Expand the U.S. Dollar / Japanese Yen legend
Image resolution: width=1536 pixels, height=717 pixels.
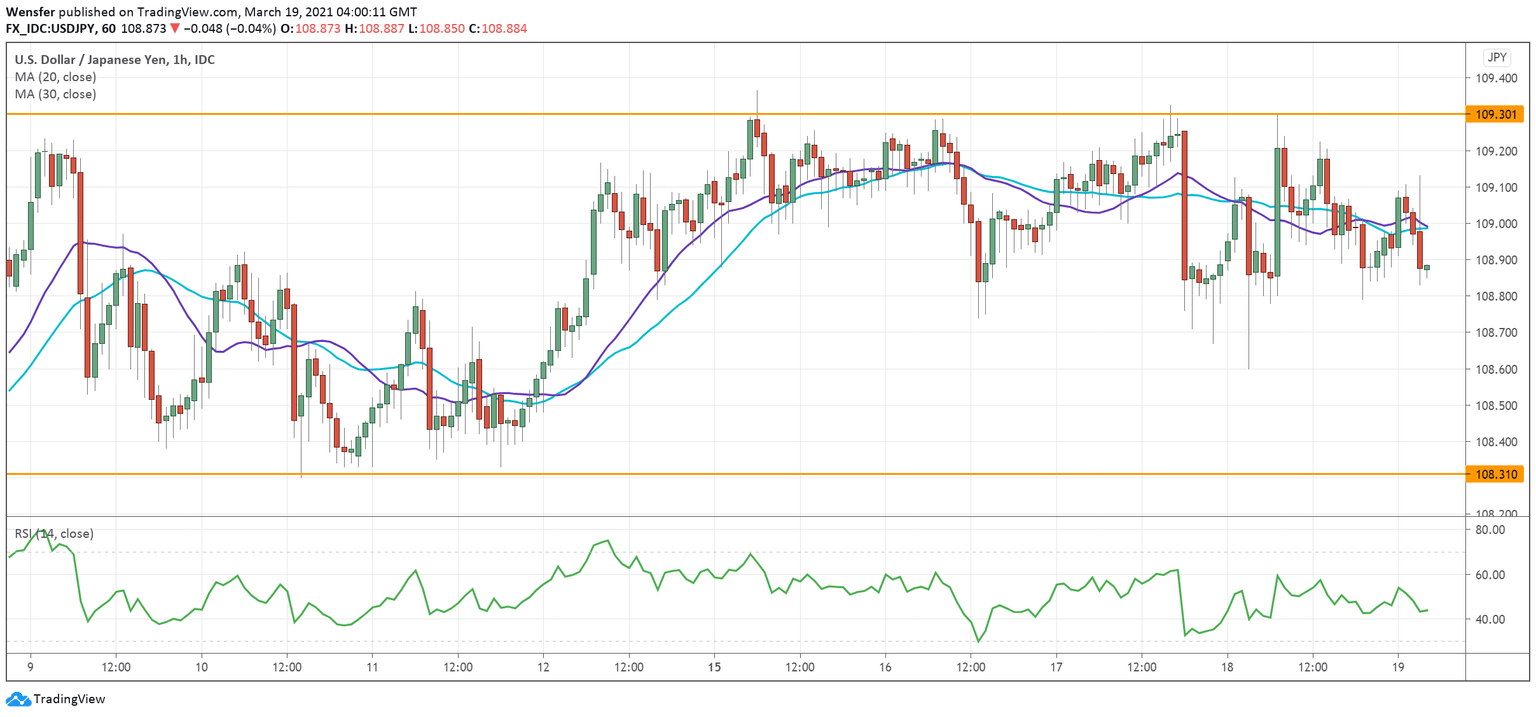click(x=115, y=59)
